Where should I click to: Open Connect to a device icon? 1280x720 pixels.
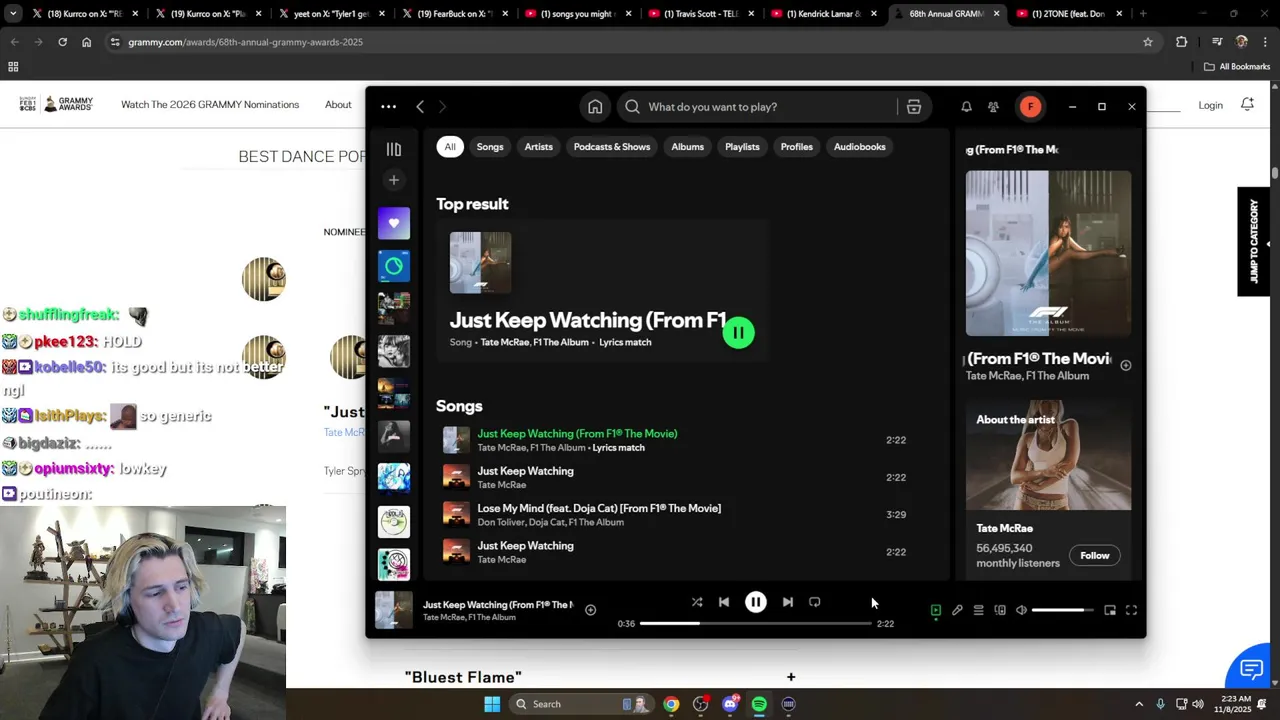[x=1000, y=610]
